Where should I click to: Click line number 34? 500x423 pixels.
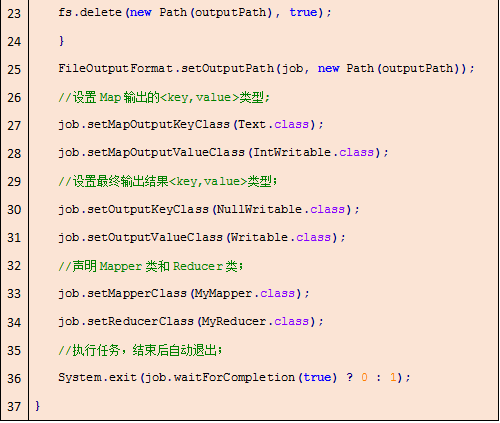[x=14, y=323]
